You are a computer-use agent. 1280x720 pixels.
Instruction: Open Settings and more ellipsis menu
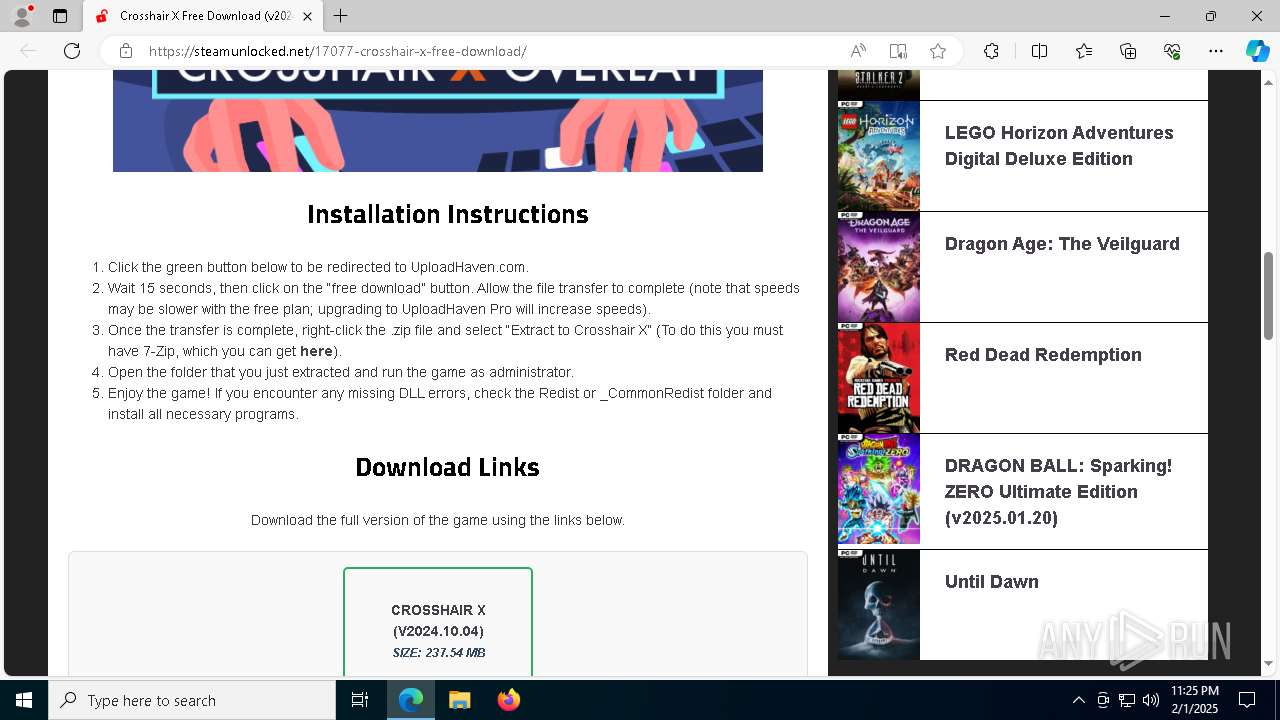(1216, 51)
